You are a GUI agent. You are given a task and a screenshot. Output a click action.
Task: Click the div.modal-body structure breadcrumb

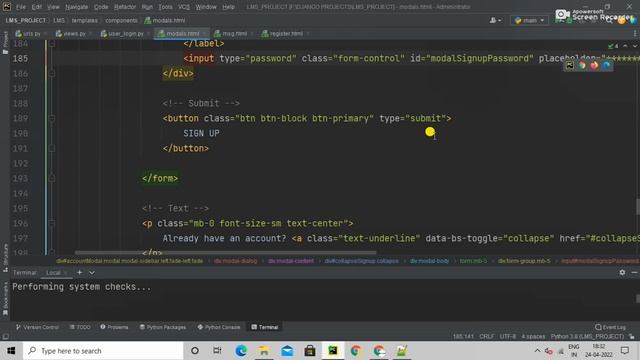(429, 261)
